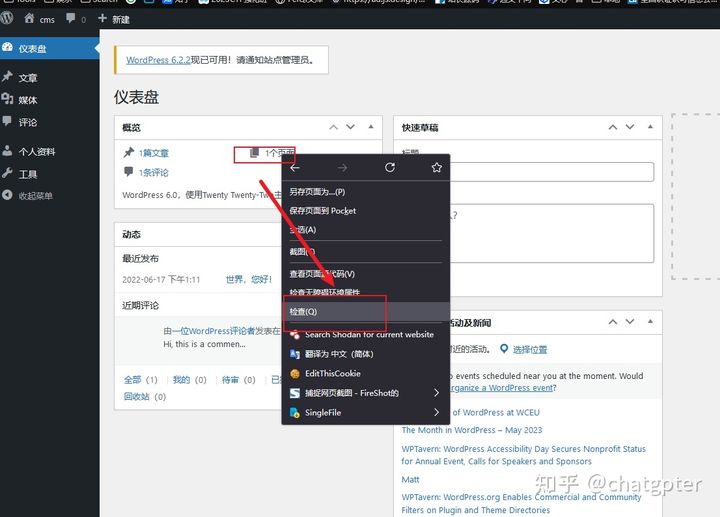Viewport: 720px width, 517px height.
Task: Filter comments by 待审 (0)
Action: click(x=239, y=380)
